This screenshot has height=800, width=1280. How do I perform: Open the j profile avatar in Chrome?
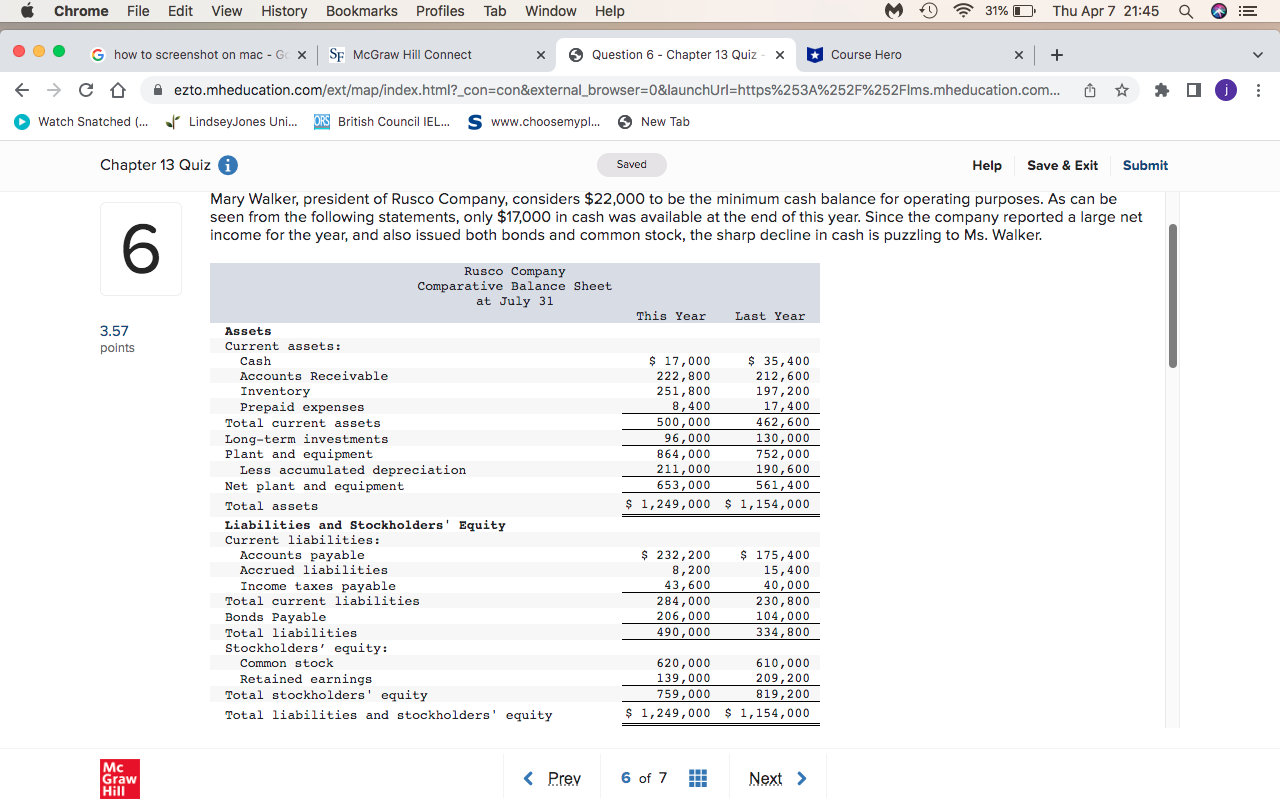point(1225,89)
